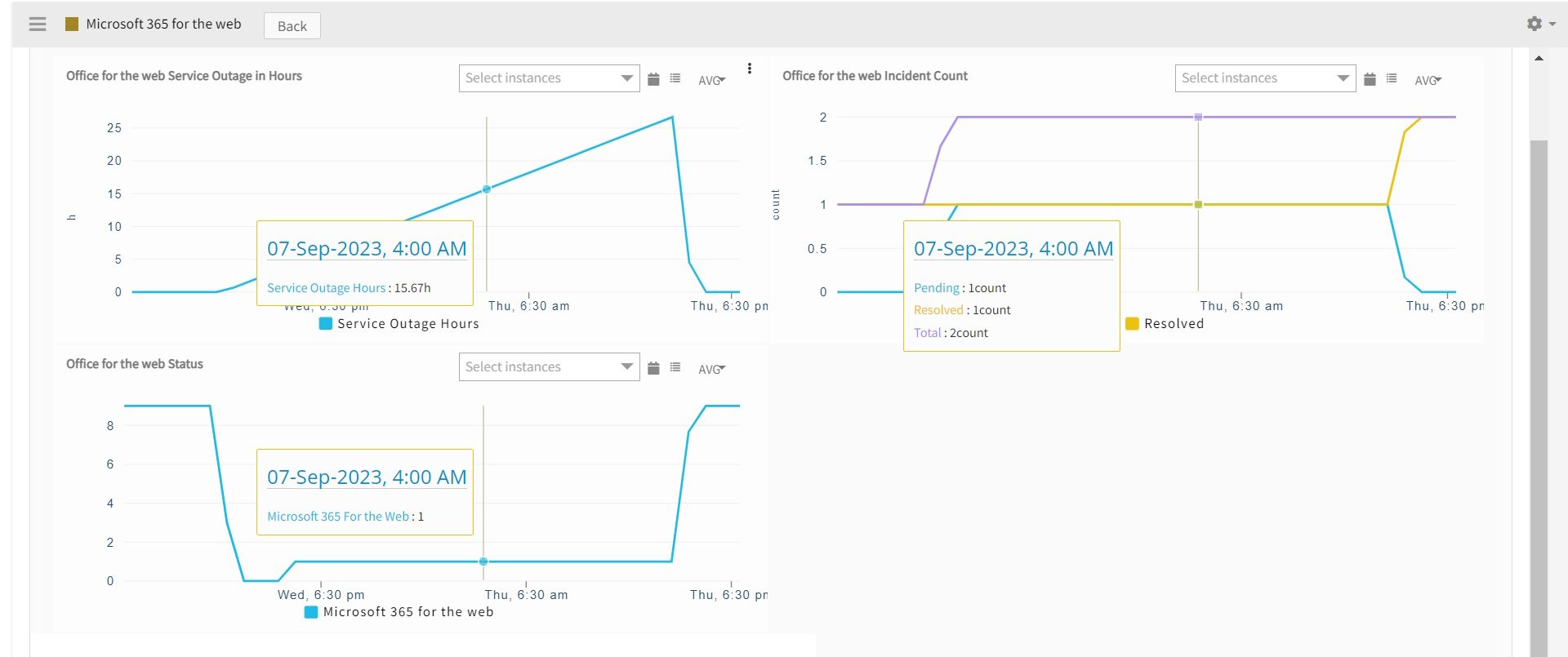Screen dimensions: 1568x657
Task: Click 'Service Outage Hours : 15.67h' tooltip value
Action: 349,288
